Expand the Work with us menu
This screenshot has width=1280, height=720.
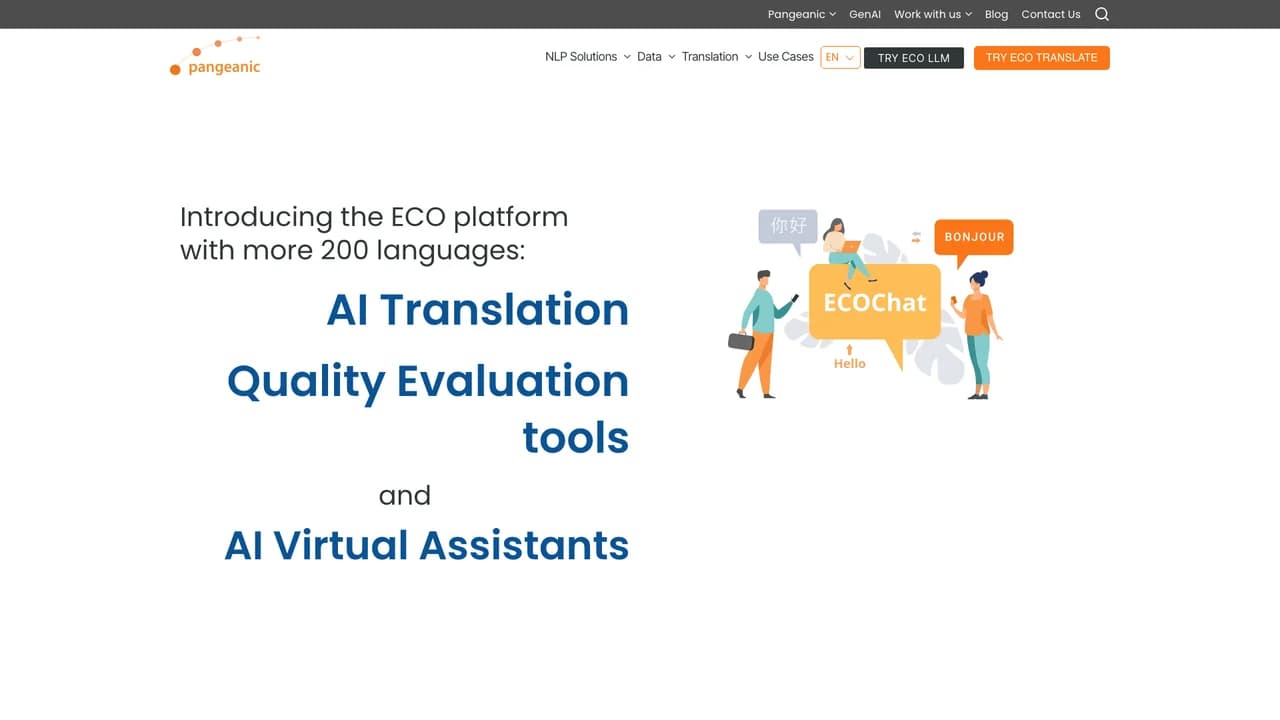pyautogui.click(x=933, y=14)
